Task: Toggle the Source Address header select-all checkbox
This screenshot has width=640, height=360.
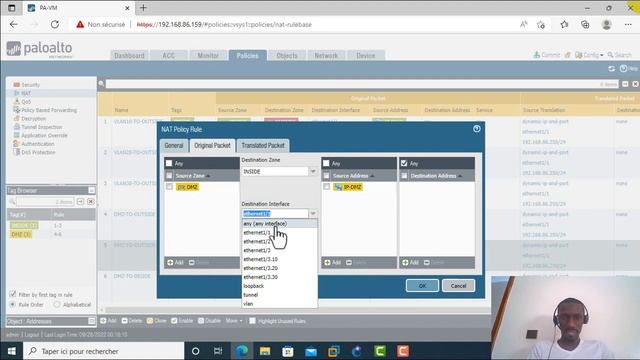Action: click(x=326, y=176)
